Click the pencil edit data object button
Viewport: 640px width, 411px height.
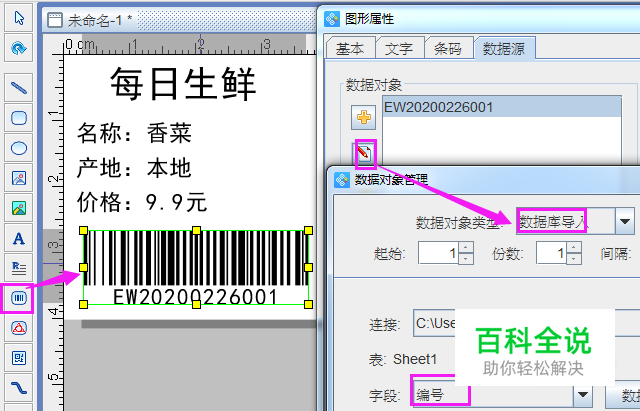coord(363,153)
